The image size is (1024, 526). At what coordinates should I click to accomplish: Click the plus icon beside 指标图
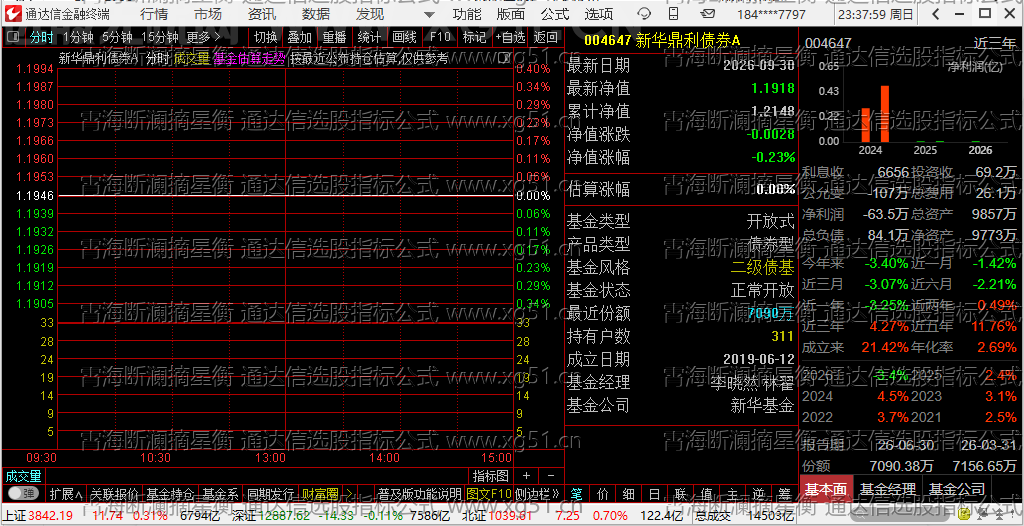click(x=526, y=476)
